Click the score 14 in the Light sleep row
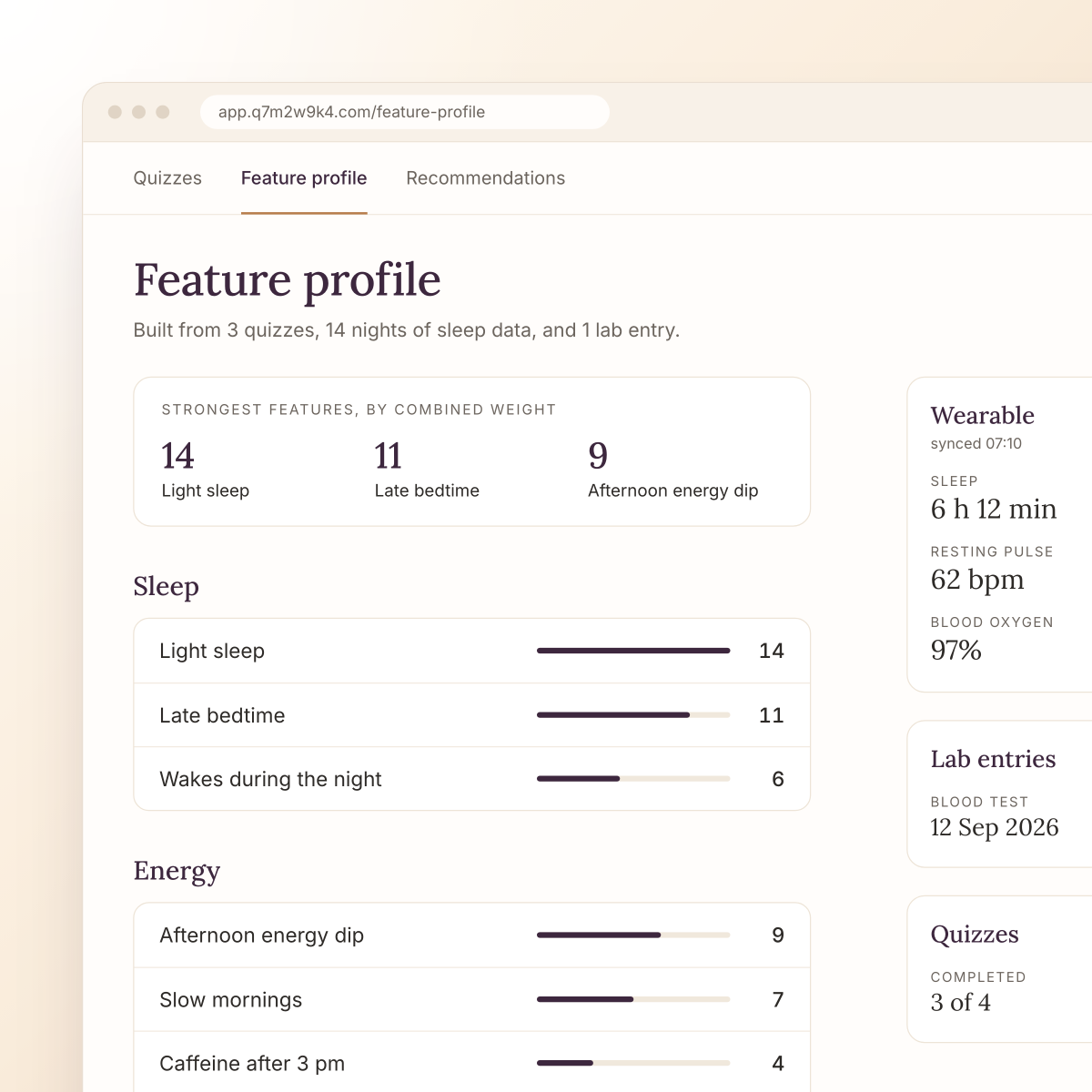1092x1092 pixels. tap(772, 651)
